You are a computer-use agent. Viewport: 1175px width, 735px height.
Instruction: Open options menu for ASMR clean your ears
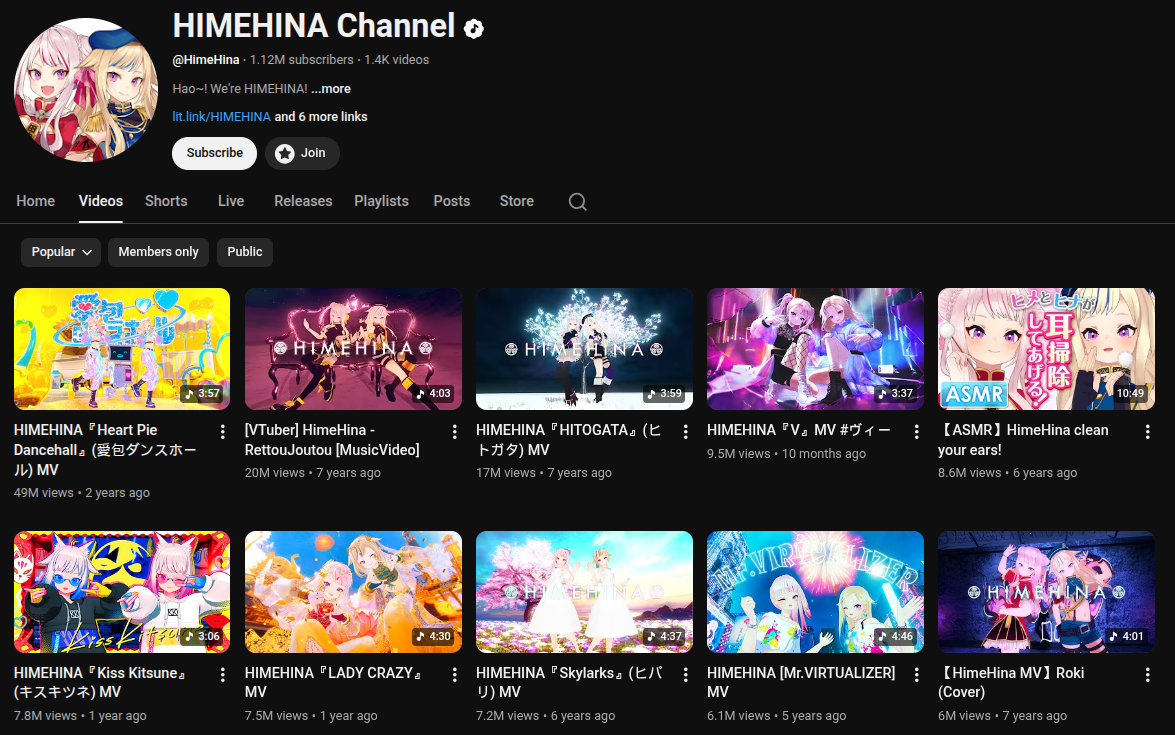click(x=1147, y=432)
